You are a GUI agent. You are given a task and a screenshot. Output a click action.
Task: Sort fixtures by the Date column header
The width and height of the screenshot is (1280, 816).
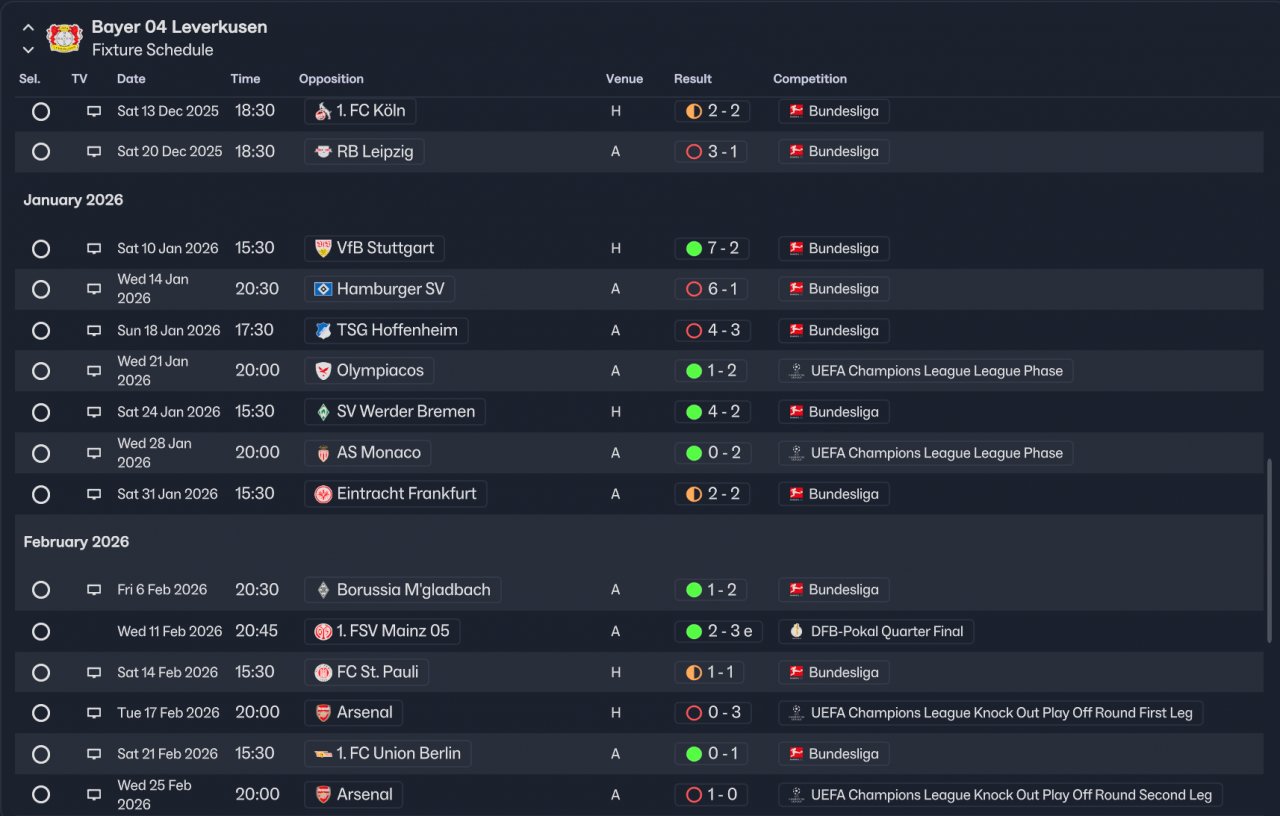pyautogui.click(x=131, y=79)
